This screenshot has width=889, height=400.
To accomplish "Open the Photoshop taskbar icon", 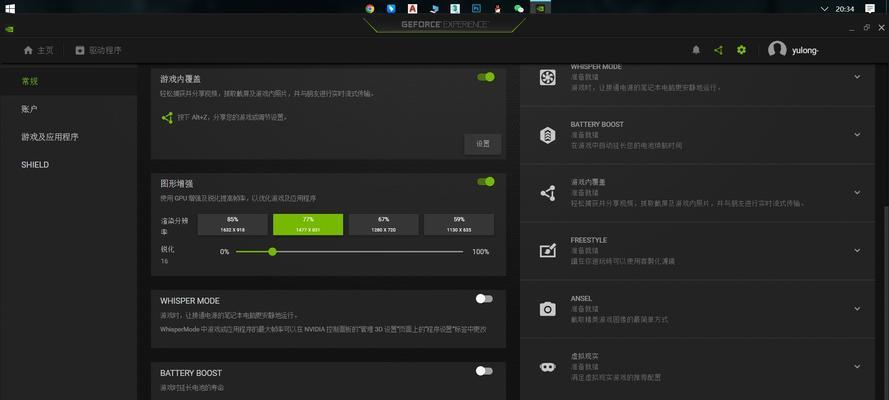I will pos(476,8).
